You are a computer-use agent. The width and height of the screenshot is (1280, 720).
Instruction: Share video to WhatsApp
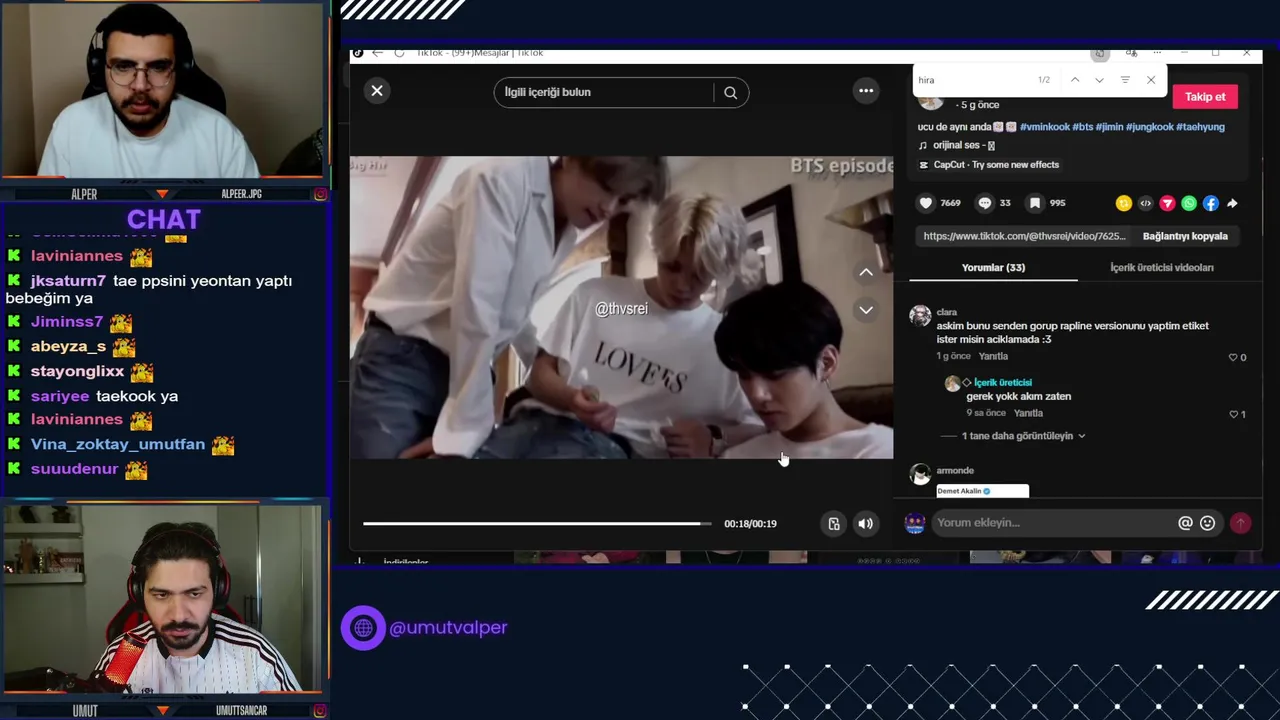[1189, 203]
